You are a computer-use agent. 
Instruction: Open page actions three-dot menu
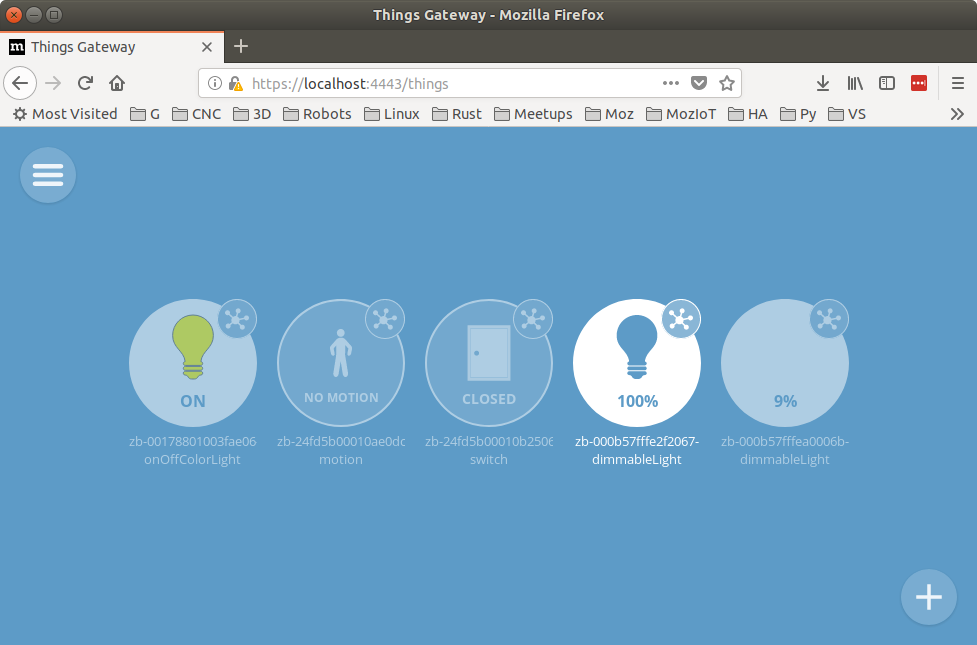pos(670,83)
